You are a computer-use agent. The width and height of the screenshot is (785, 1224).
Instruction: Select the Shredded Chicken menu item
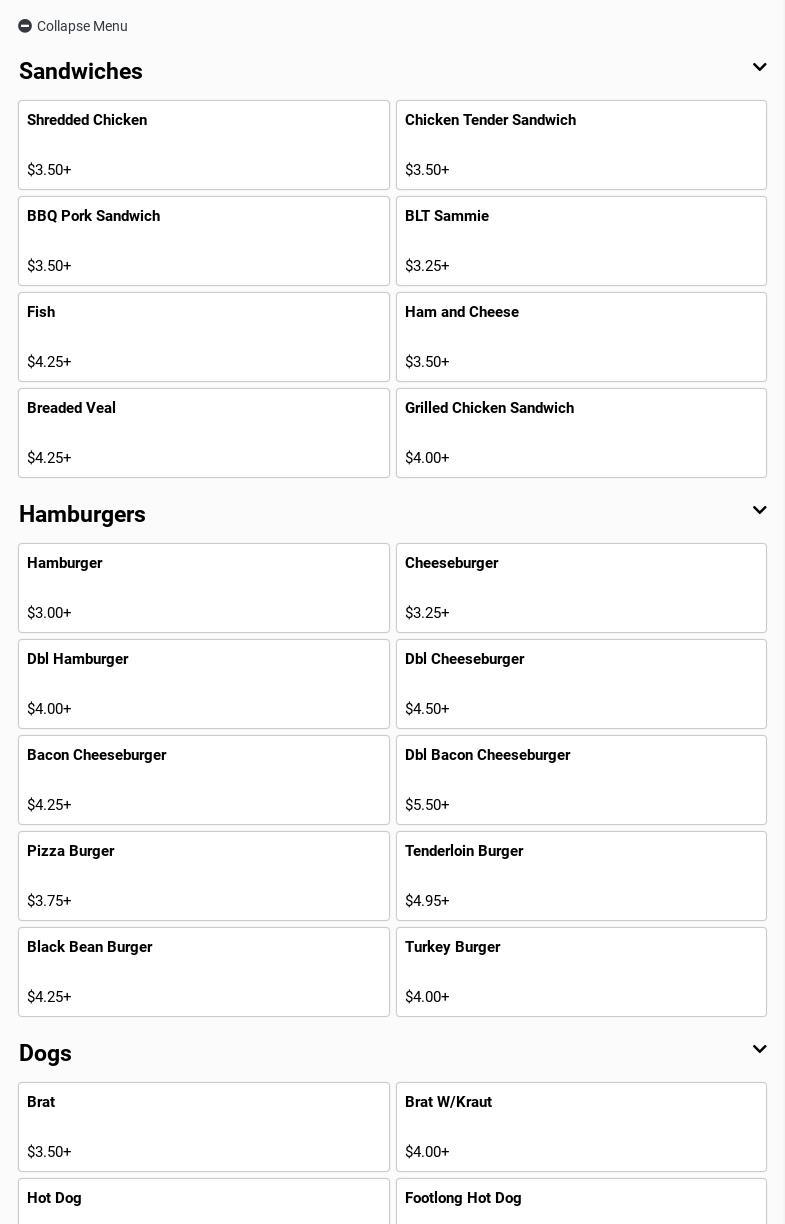[x=203, y=145]
